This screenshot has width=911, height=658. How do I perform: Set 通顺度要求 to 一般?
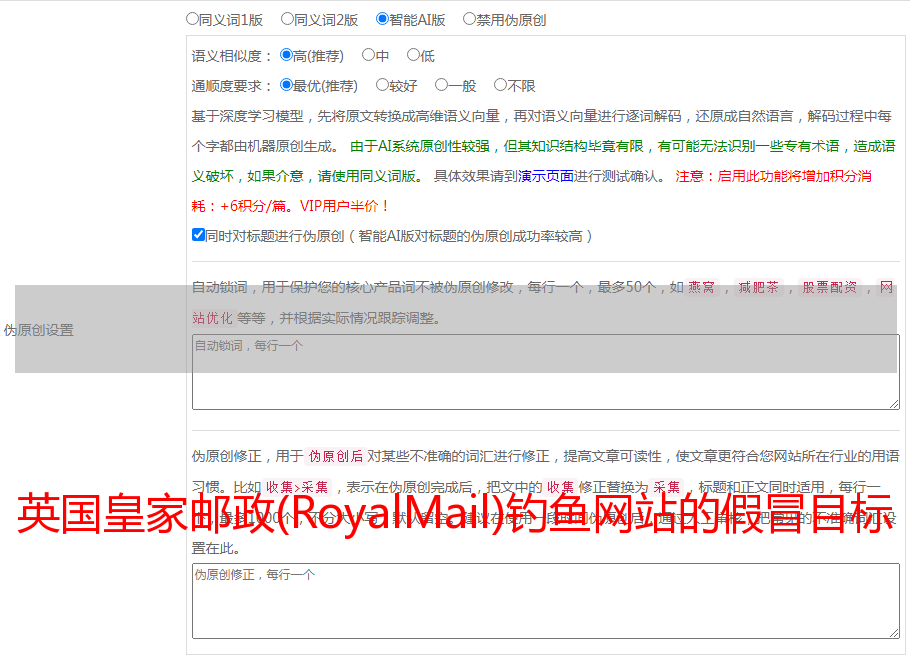click(x=441, y=85)
